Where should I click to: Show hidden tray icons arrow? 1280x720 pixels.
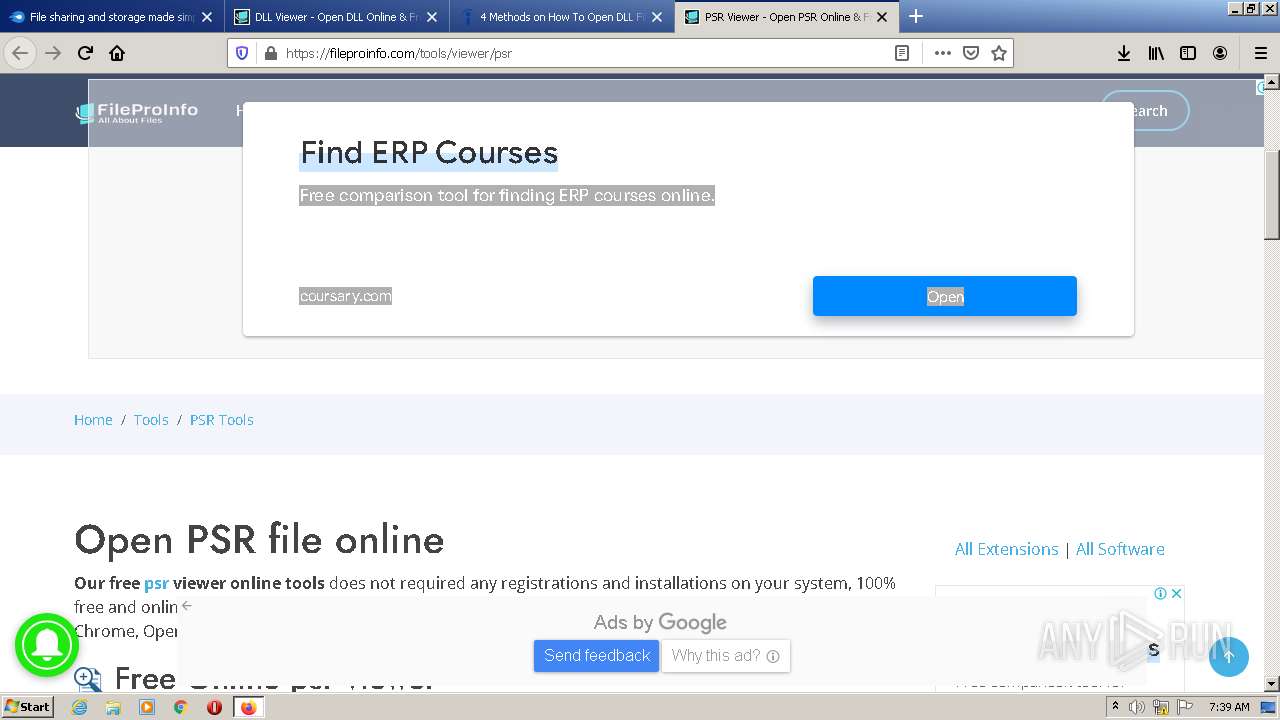pos(1115,707)
